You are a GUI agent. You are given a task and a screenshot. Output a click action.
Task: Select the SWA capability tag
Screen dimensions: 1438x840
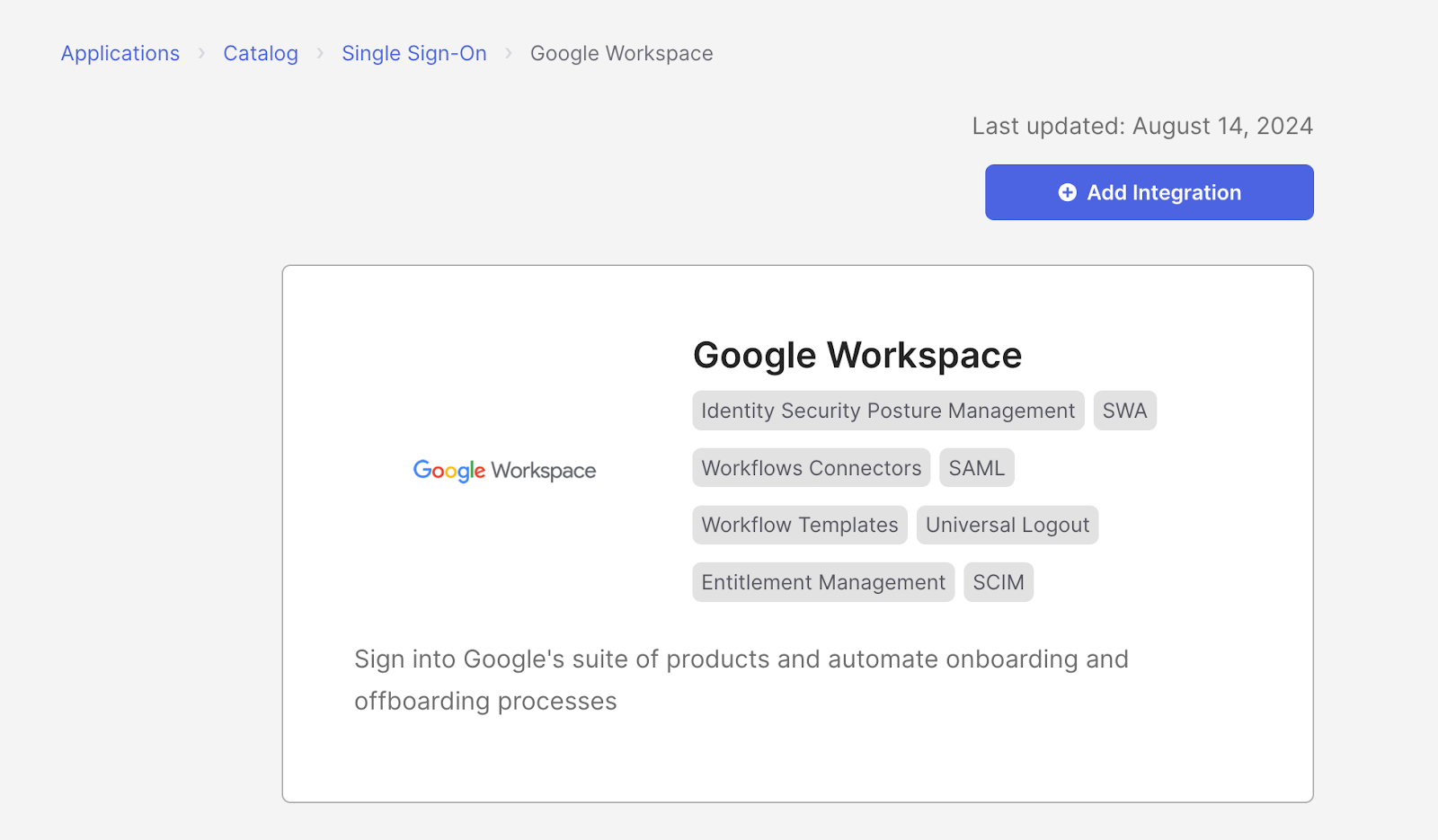[1124, 410]
